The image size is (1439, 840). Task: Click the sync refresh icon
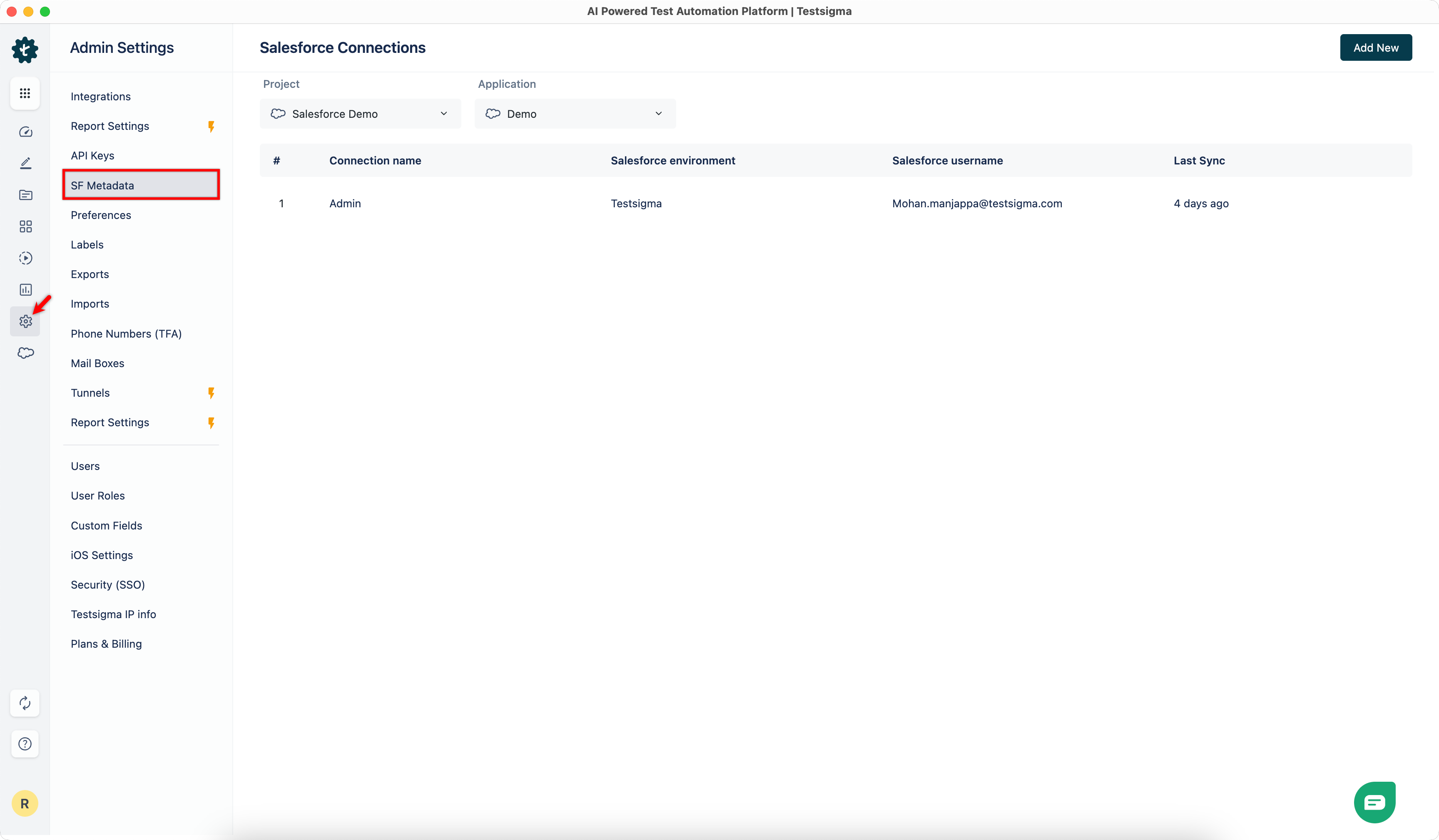pos(25,703)
